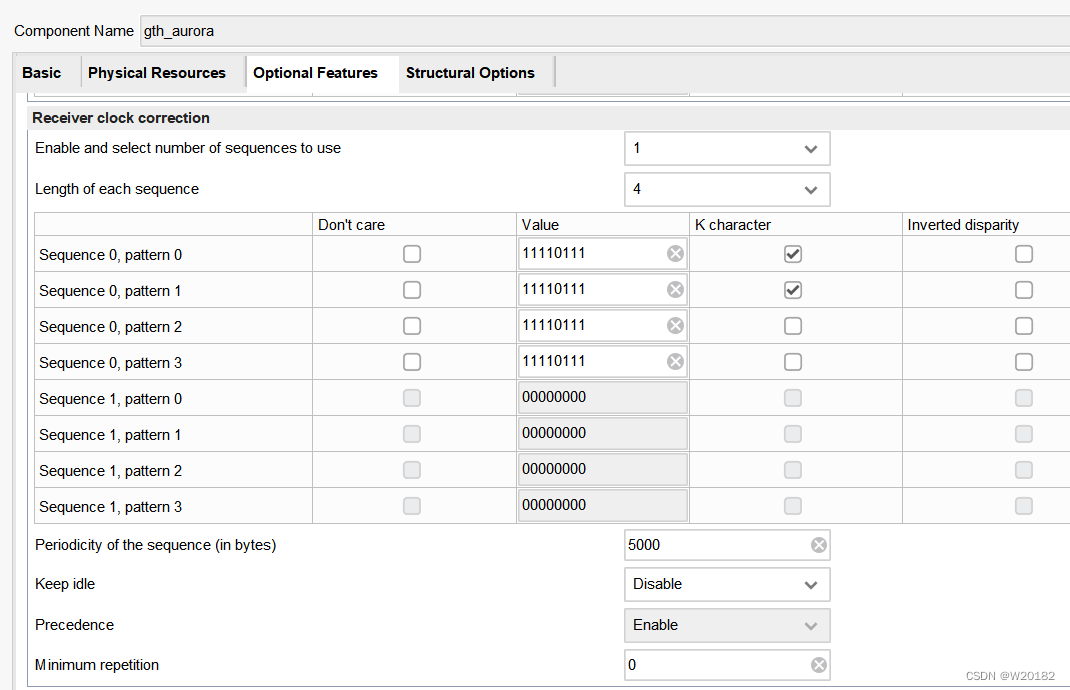Viewport: 1070px width, 690px height.
Task: Go to the Structural Options tab
Action: click(470, 73)
